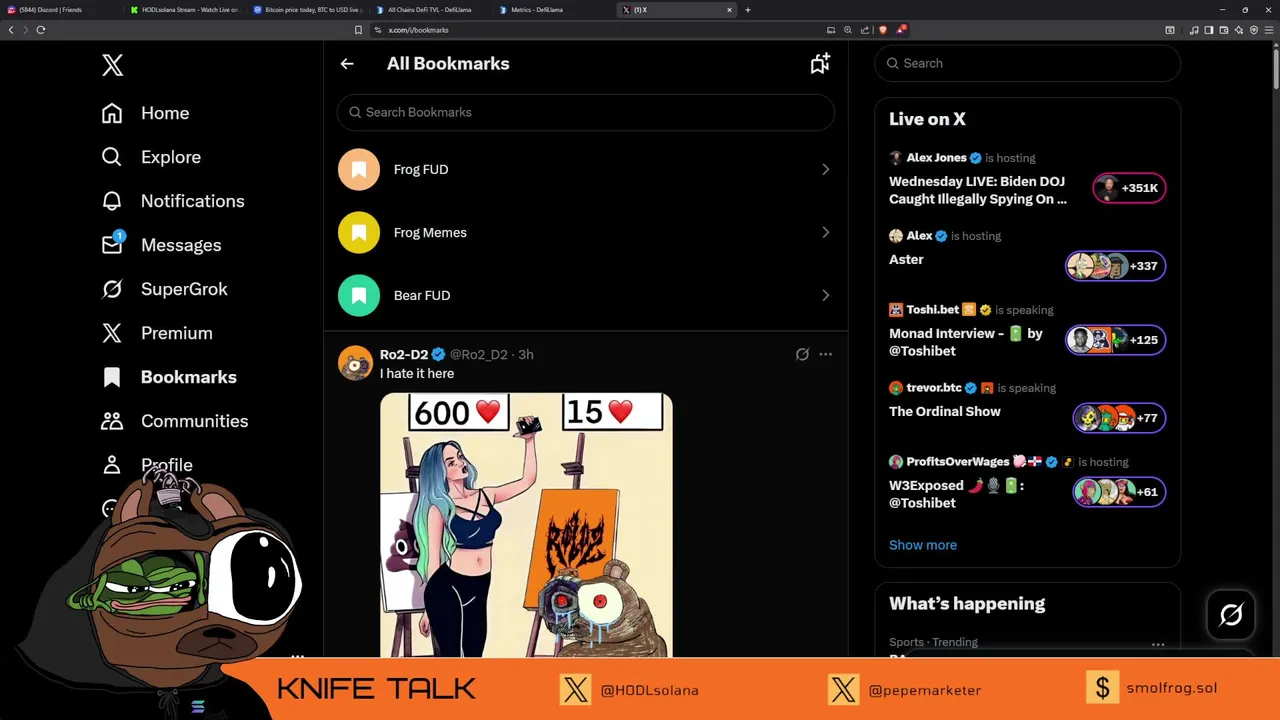Click the Bookmarks ribbon icon in the sidebar
Screen dimensions: 1280x720
(x=112, y=377)
